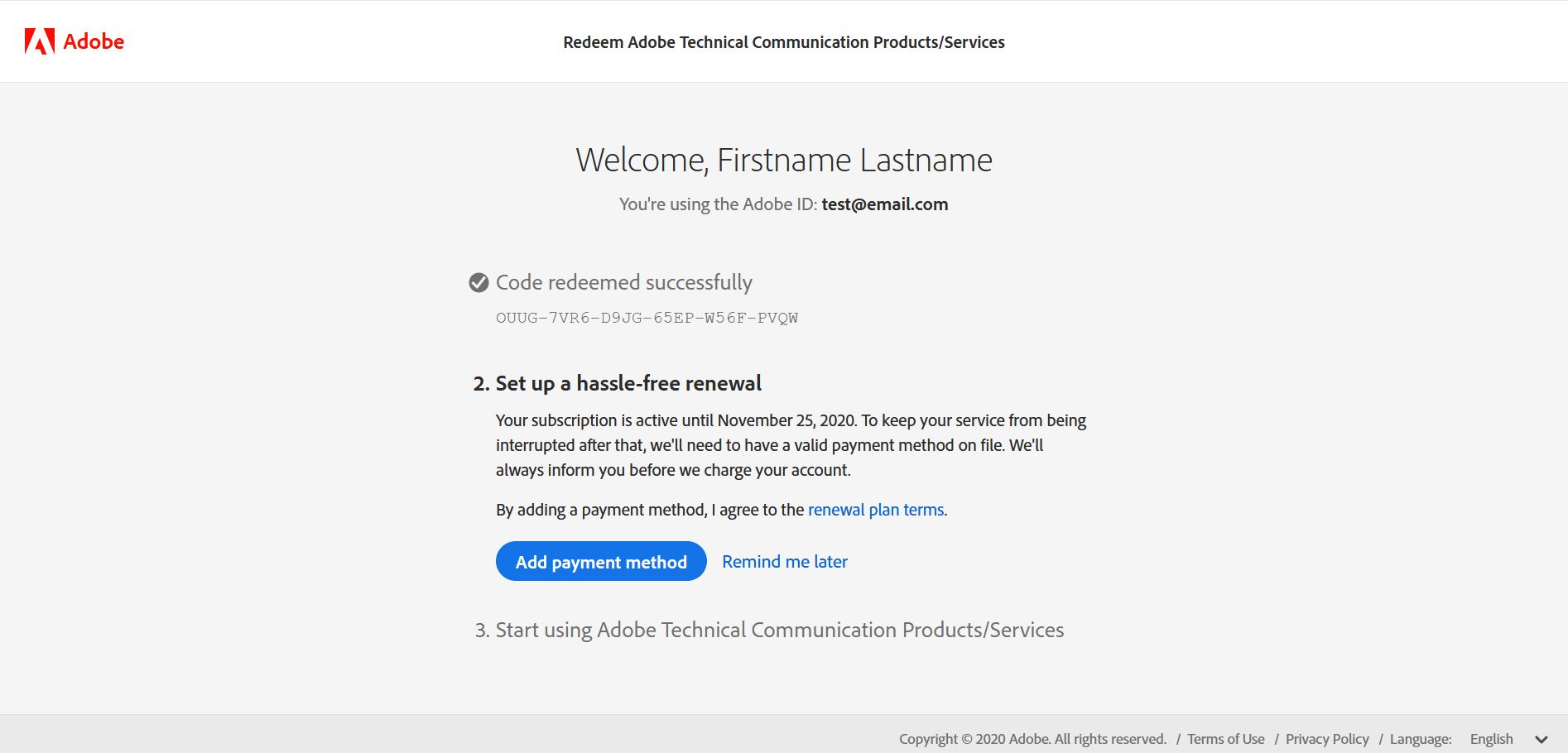Click the Adobe wordmark in header
This screenshot has height=753, width=1568.
94,41
